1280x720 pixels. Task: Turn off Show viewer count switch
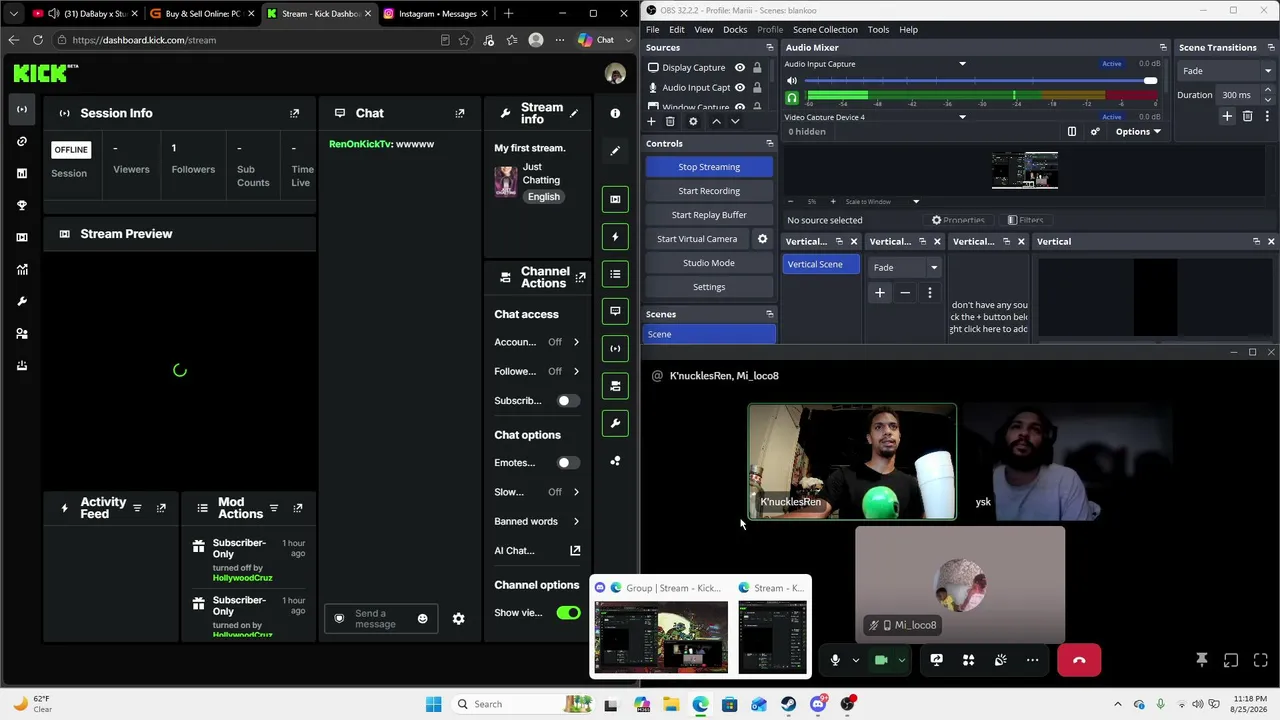[x=568, y=613]
